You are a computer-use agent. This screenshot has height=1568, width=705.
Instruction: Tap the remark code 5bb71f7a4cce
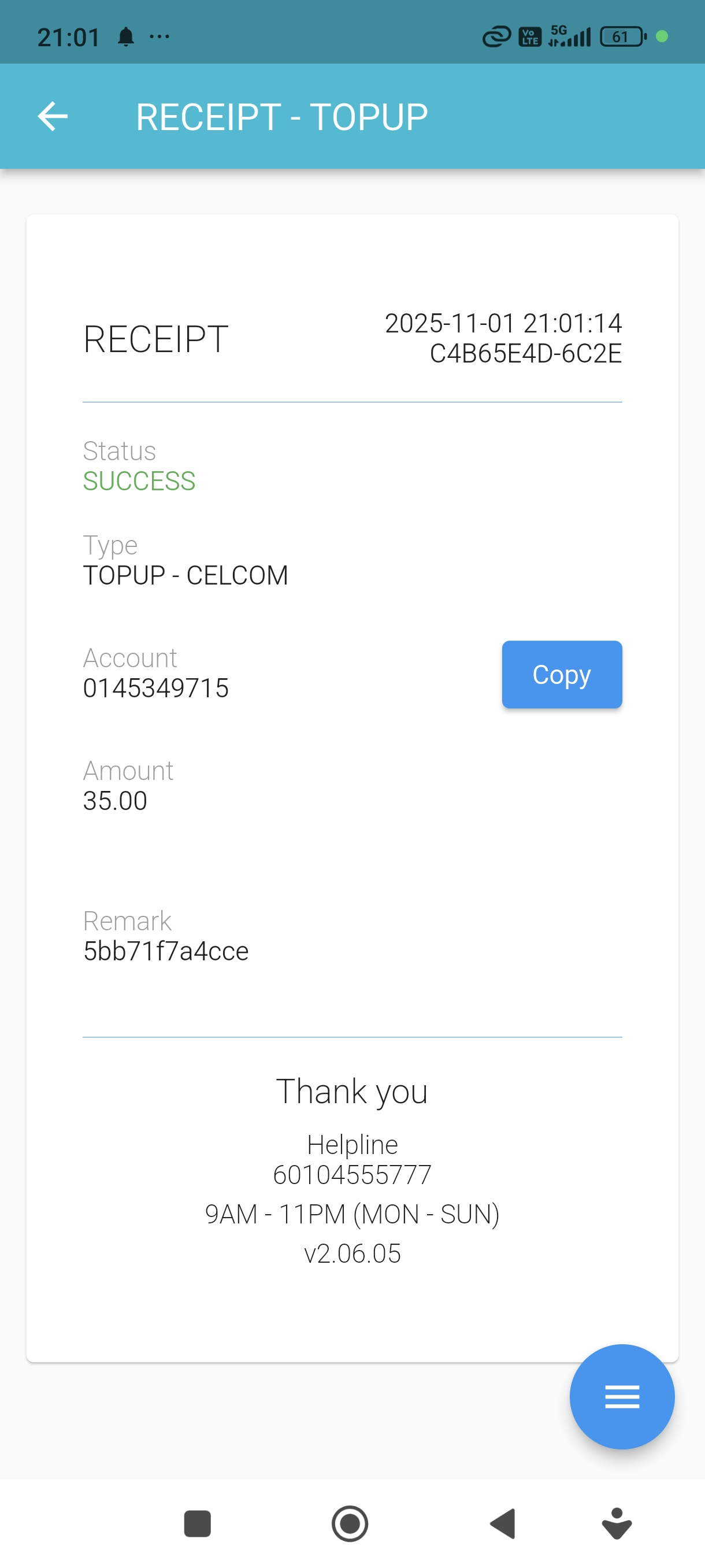(166, 951)
